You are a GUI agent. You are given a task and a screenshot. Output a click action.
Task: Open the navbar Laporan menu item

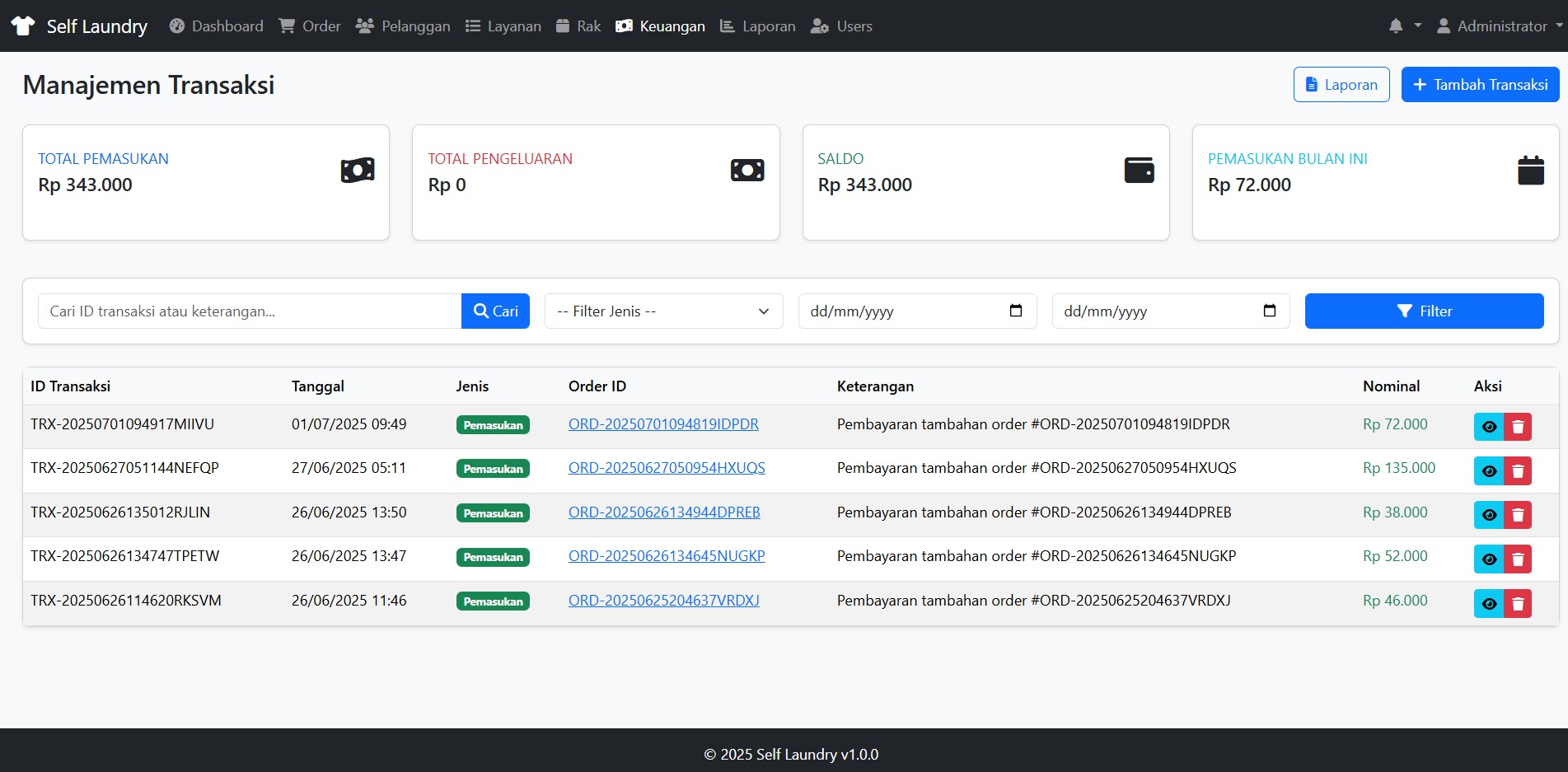click(758, 26)
